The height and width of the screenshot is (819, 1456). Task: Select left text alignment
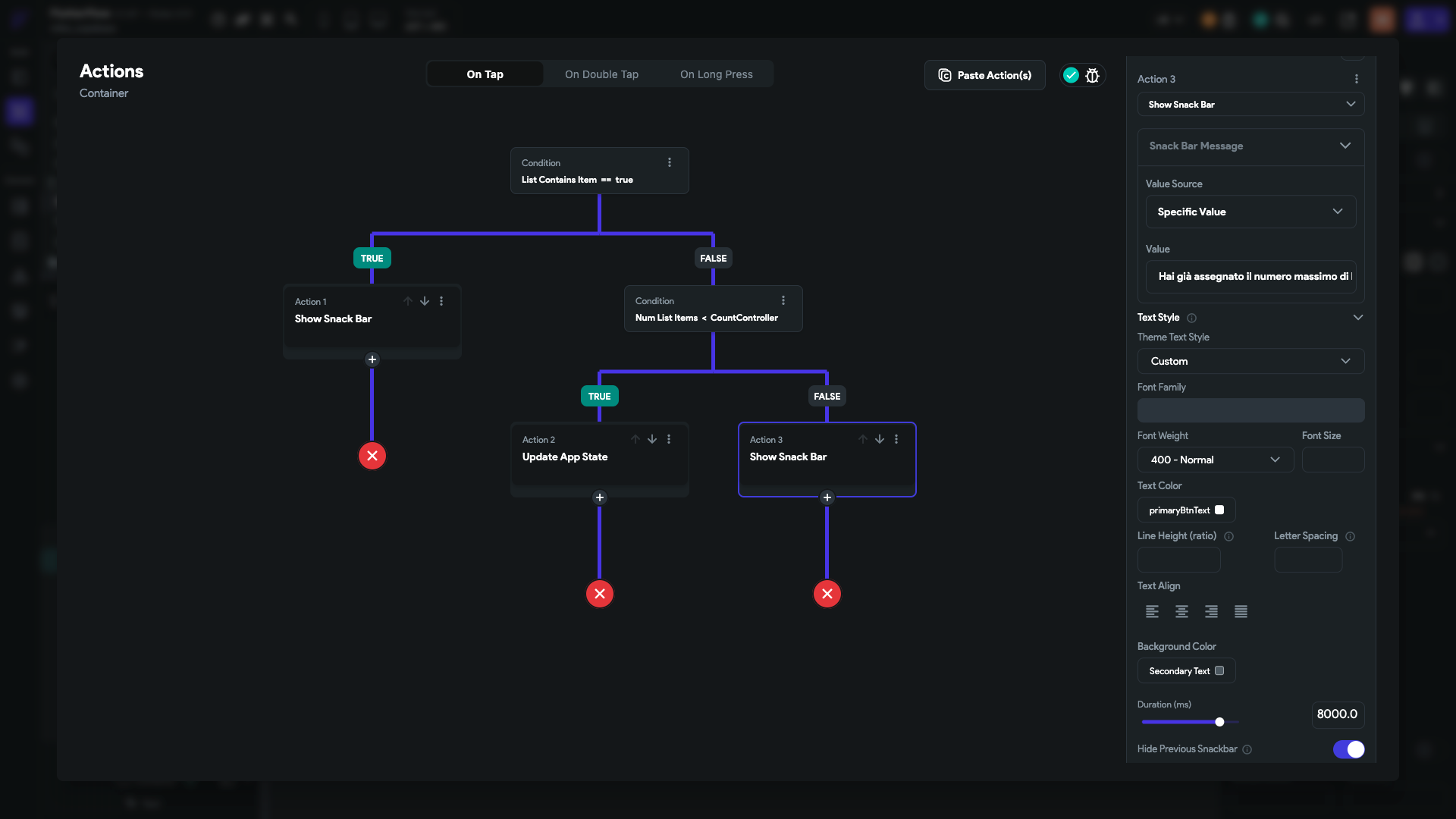click(x=1152, y=612)
